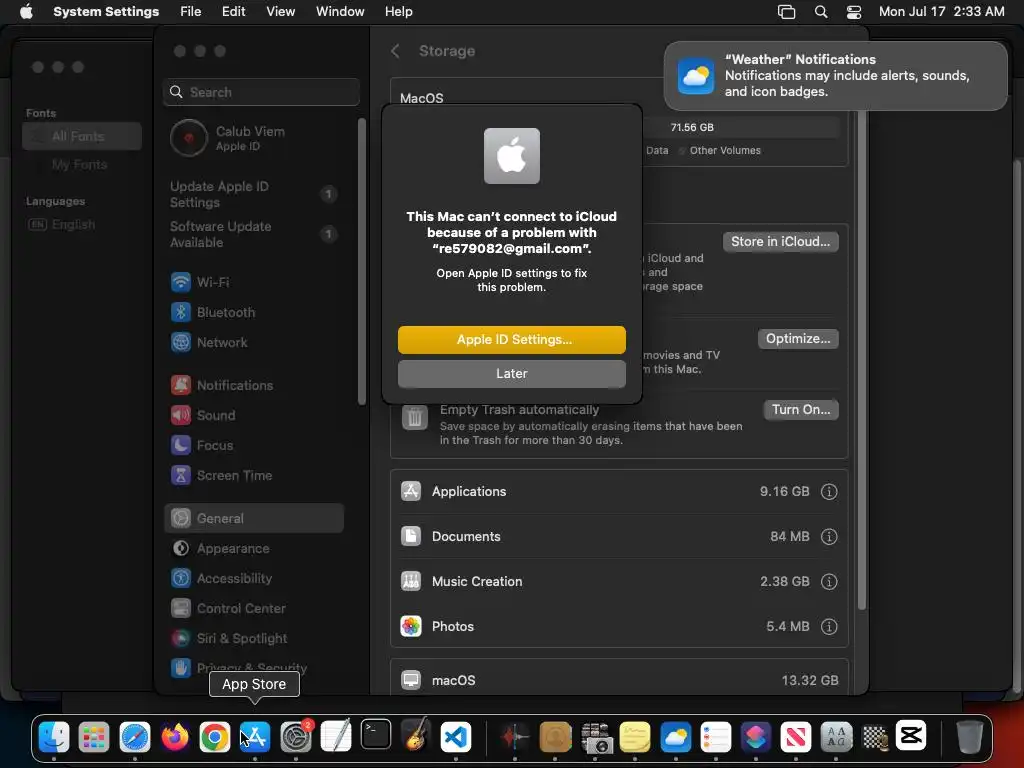The height and width of the screenshot is (768, 1024).
Task: Open the View menu
Action: pyautogui.click(x=280, y=12)
